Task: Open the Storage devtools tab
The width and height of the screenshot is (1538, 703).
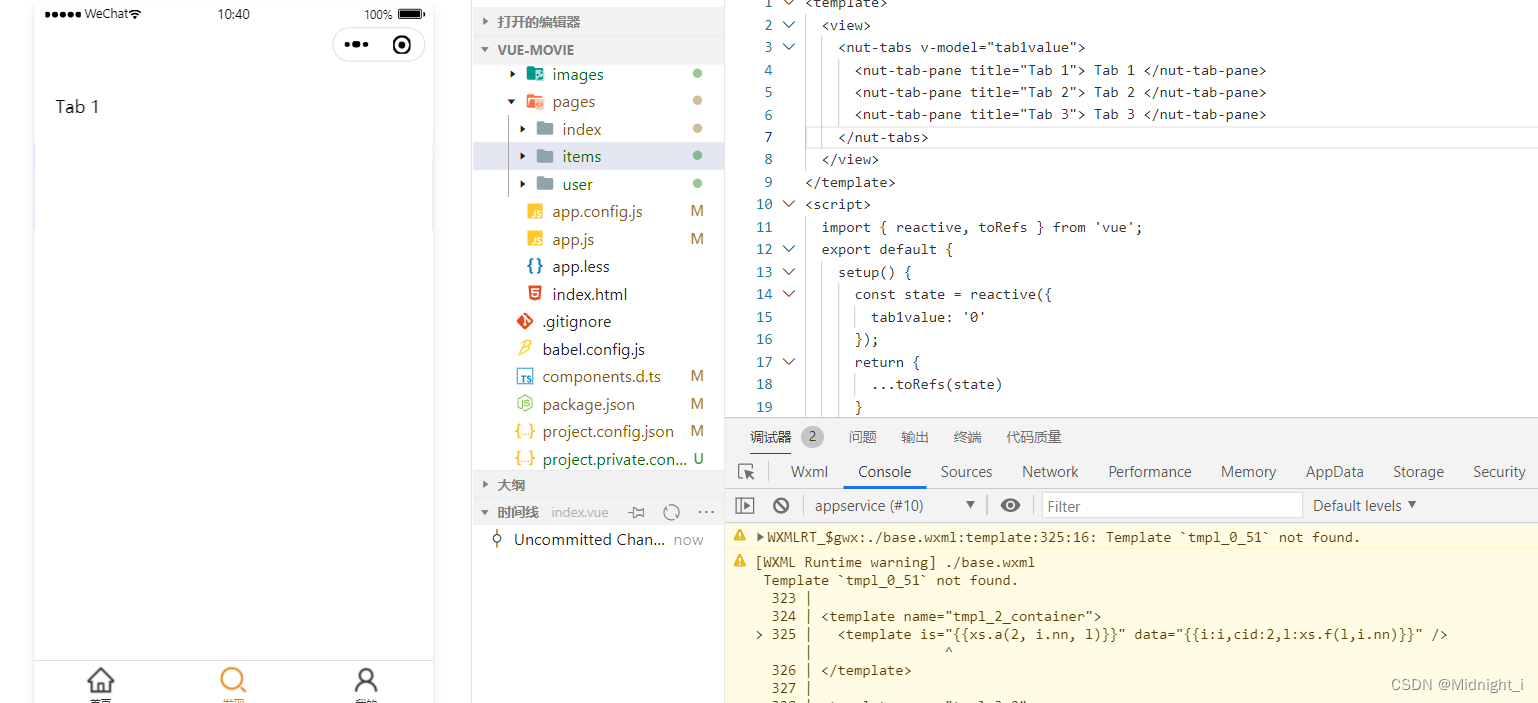Action: click(1418, 472)
